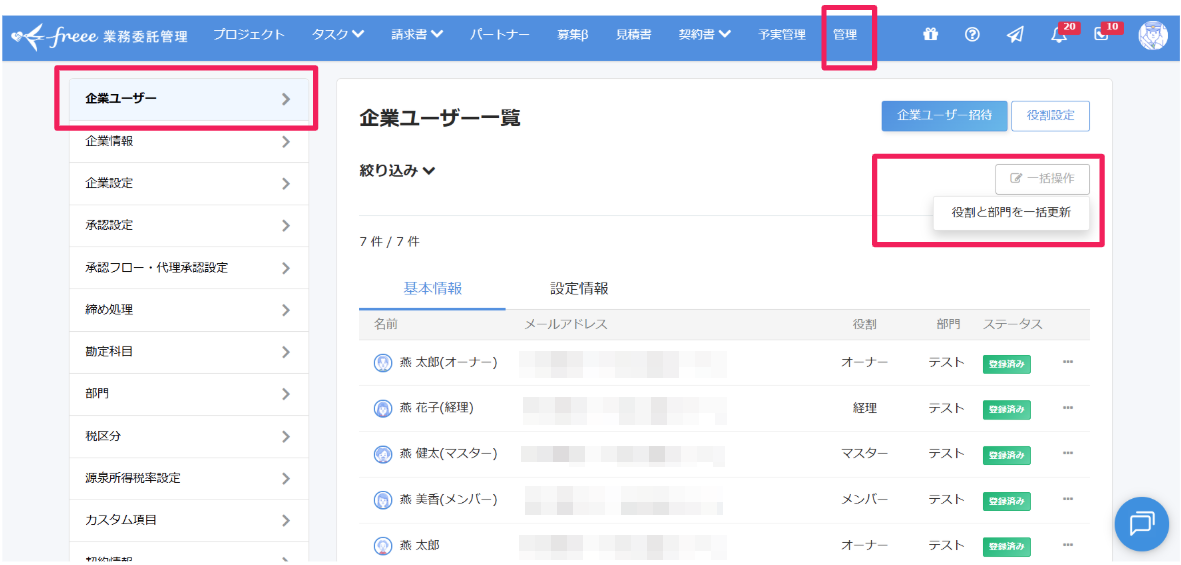Open the more options for 燕 健太(マスター) row

coord(1067,454)
